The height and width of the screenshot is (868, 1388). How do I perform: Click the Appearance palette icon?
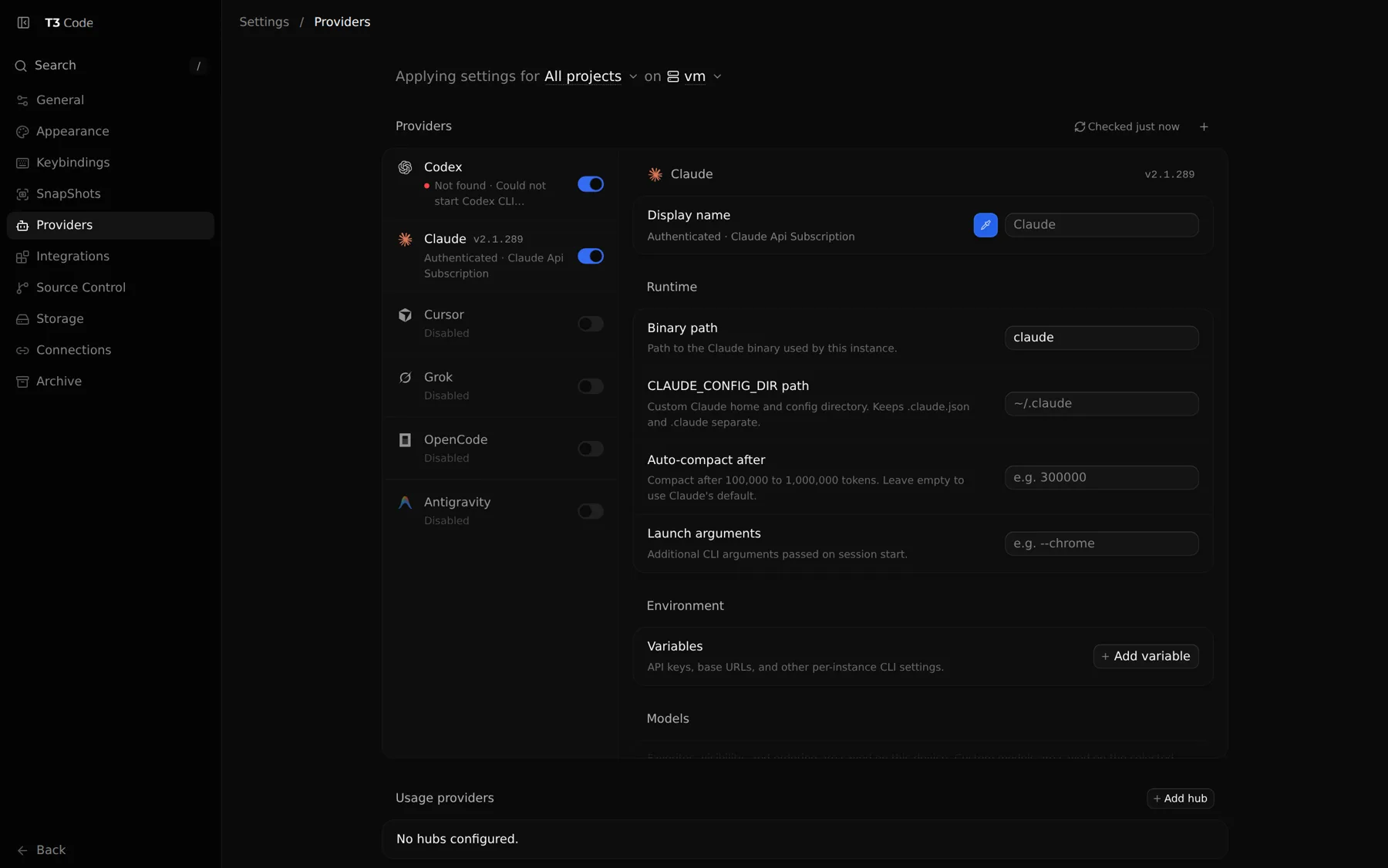22,132
